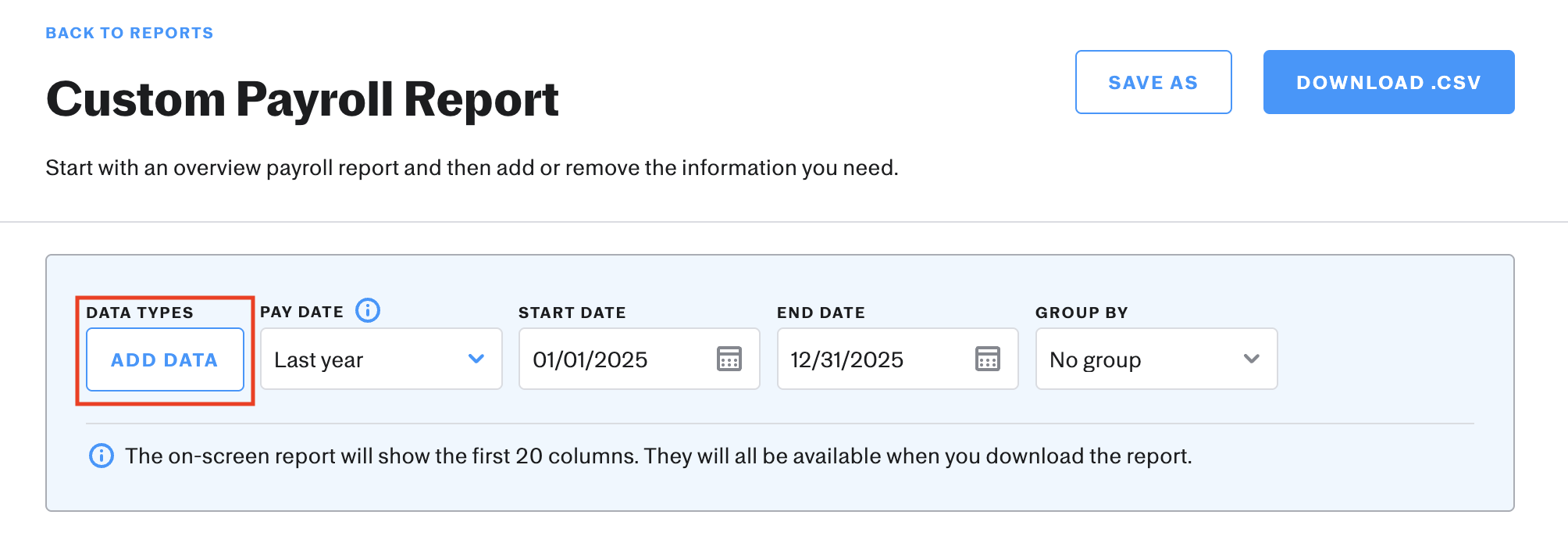Expand the Pay Date chevron arrow
The width and height of the screenshot is (1568, 547).
point(476,359)
